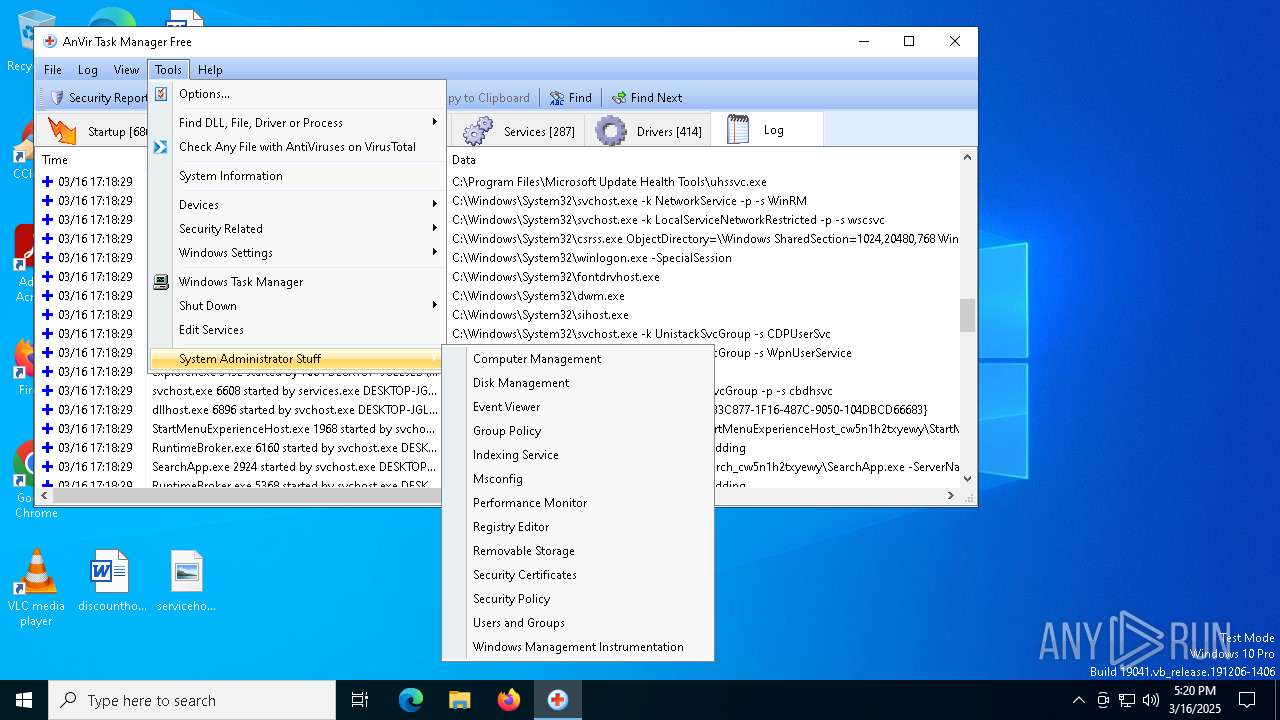Open the File menu
The width and height of the screenshot is (1280, 720).
tap(53, 70)
